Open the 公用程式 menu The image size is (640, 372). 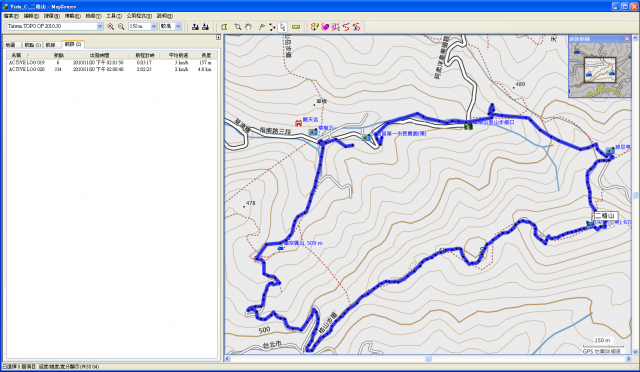(139, 16)
